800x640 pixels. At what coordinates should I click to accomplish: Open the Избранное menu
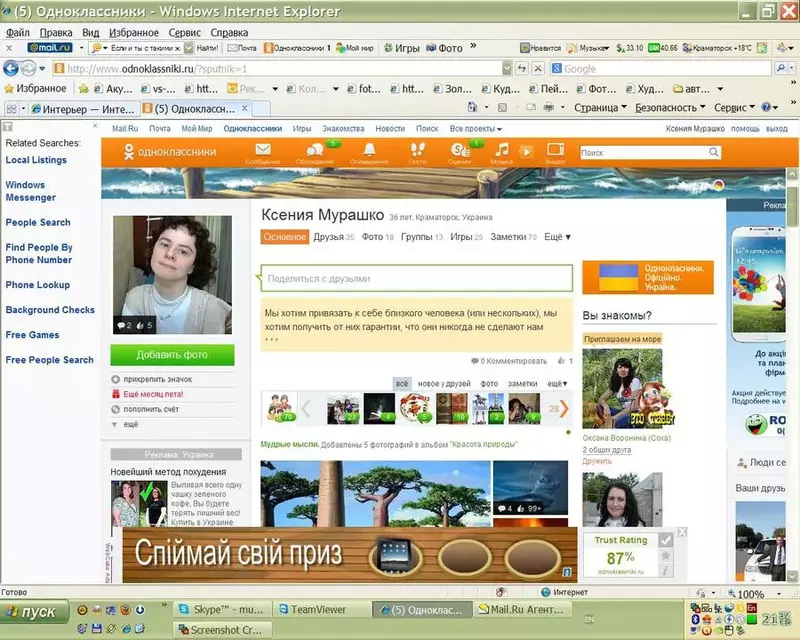(134, 33)
